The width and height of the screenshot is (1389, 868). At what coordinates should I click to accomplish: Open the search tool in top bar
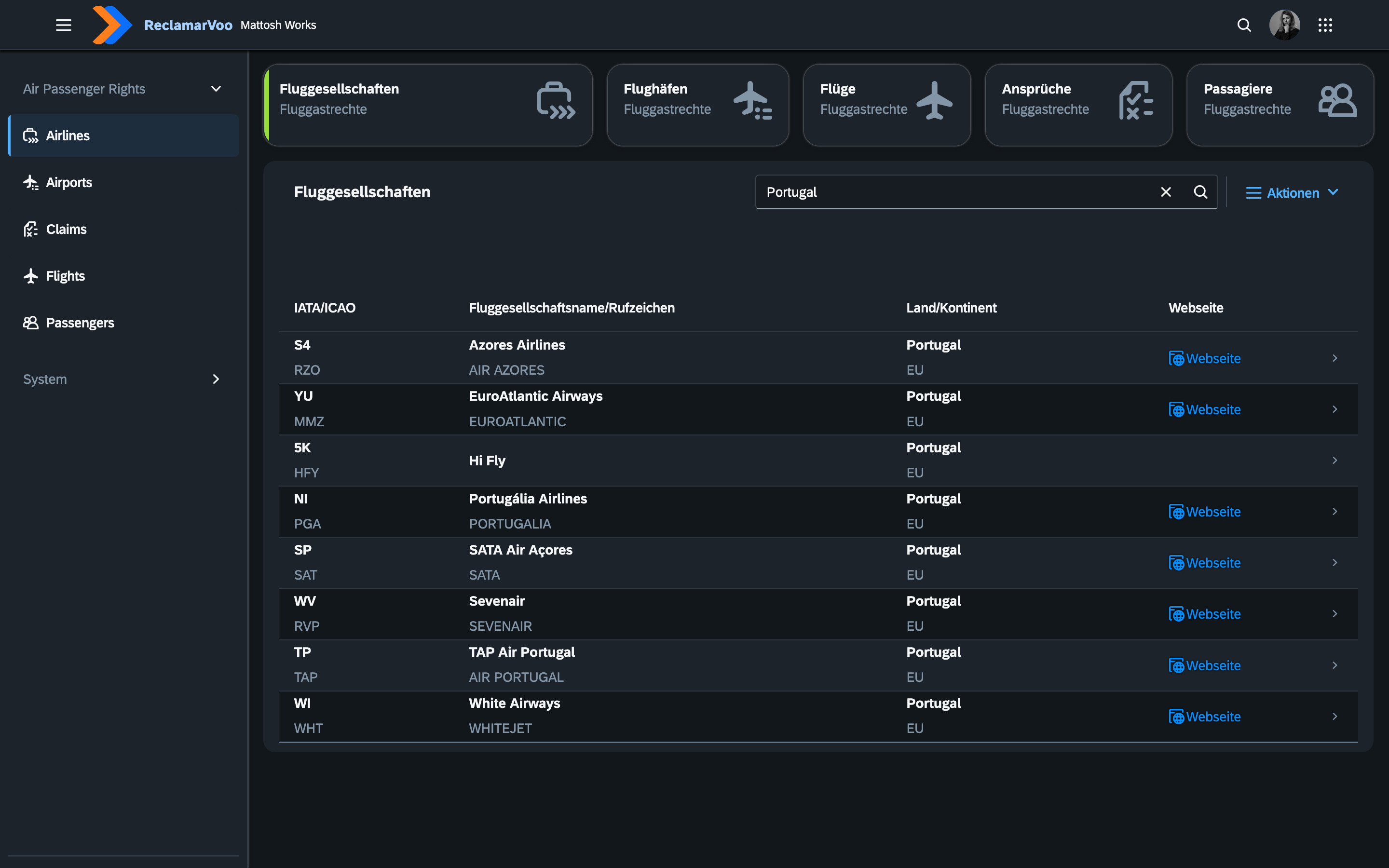coord(1244,25)
